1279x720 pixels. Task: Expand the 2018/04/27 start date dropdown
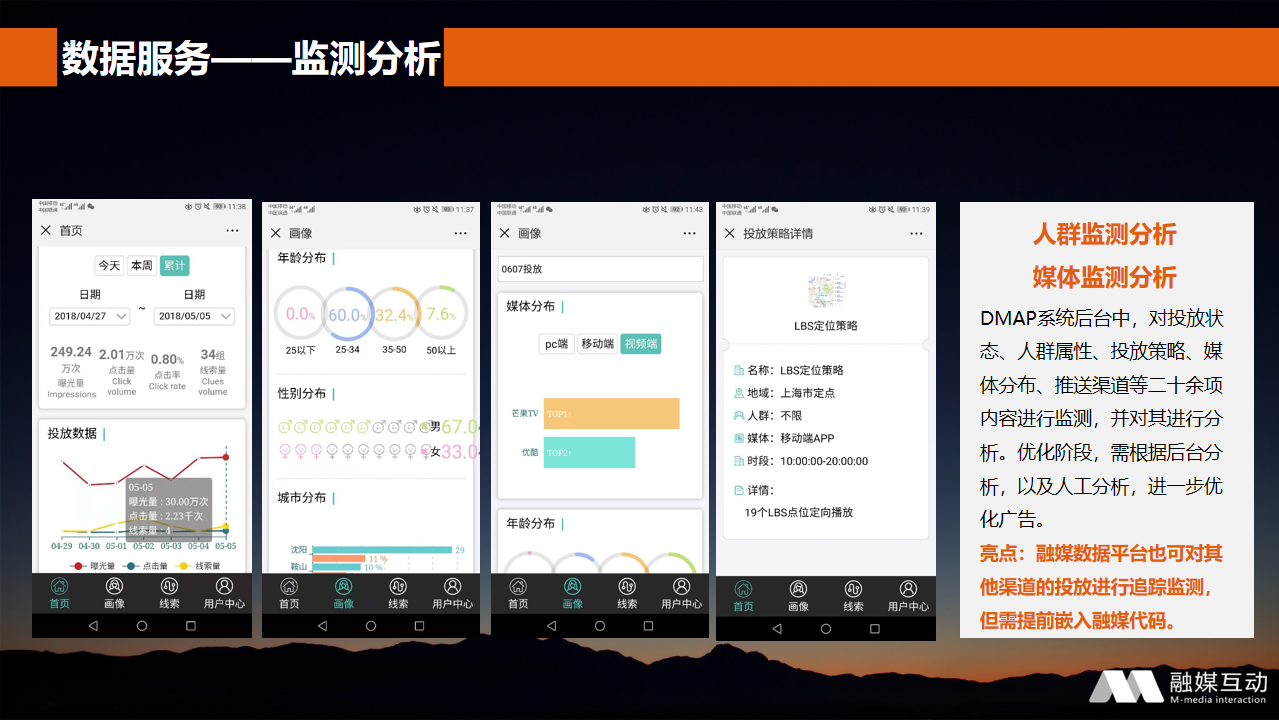pos(90,316)
